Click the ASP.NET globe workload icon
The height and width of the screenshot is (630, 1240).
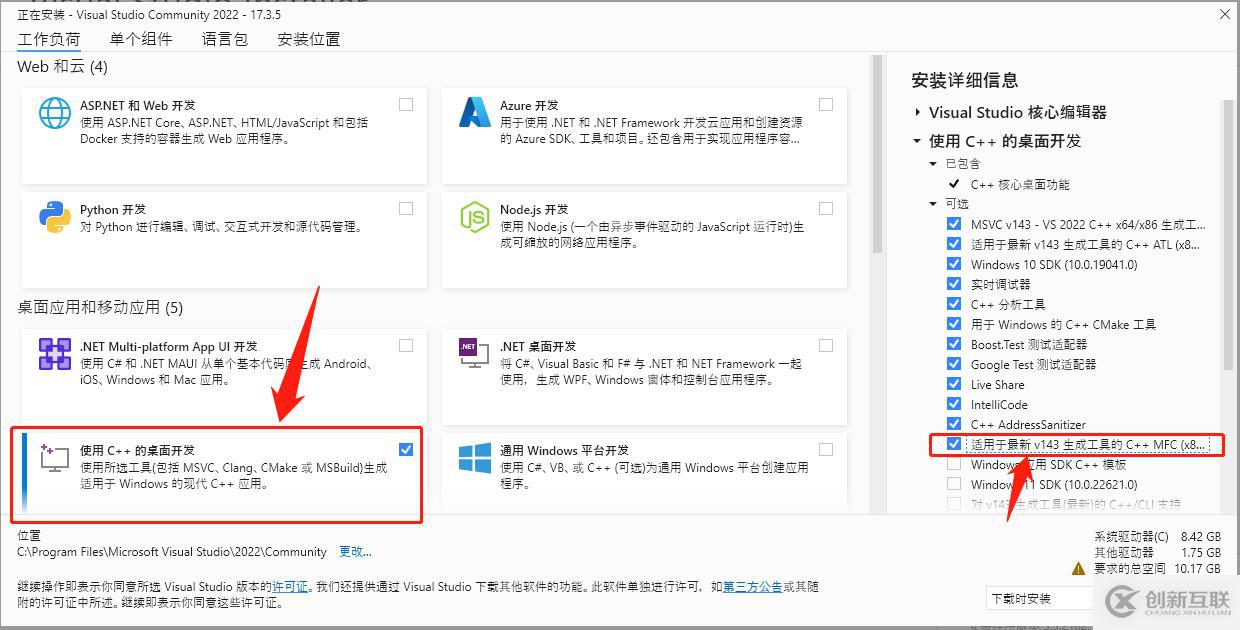pyautogui.click(x=55, y=112)
